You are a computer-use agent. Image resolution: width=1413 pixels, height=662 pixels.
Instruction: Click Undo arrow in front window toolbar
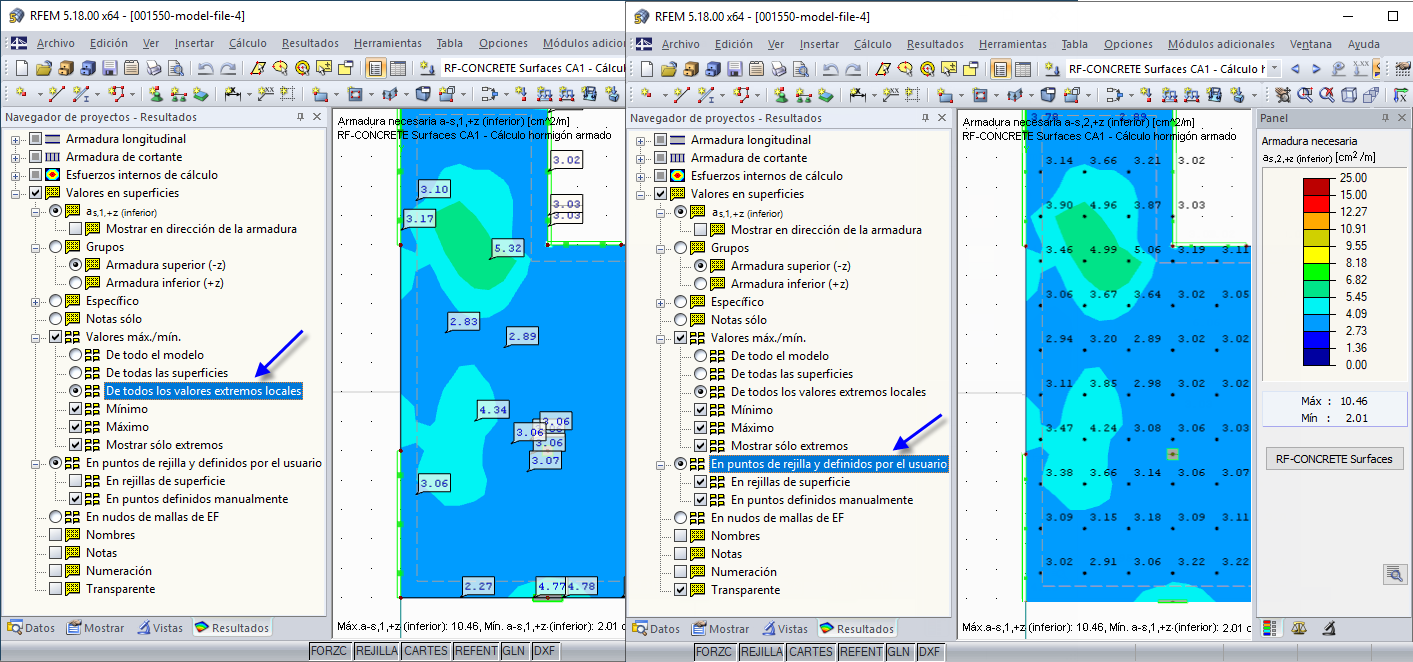tap(829, 69)
